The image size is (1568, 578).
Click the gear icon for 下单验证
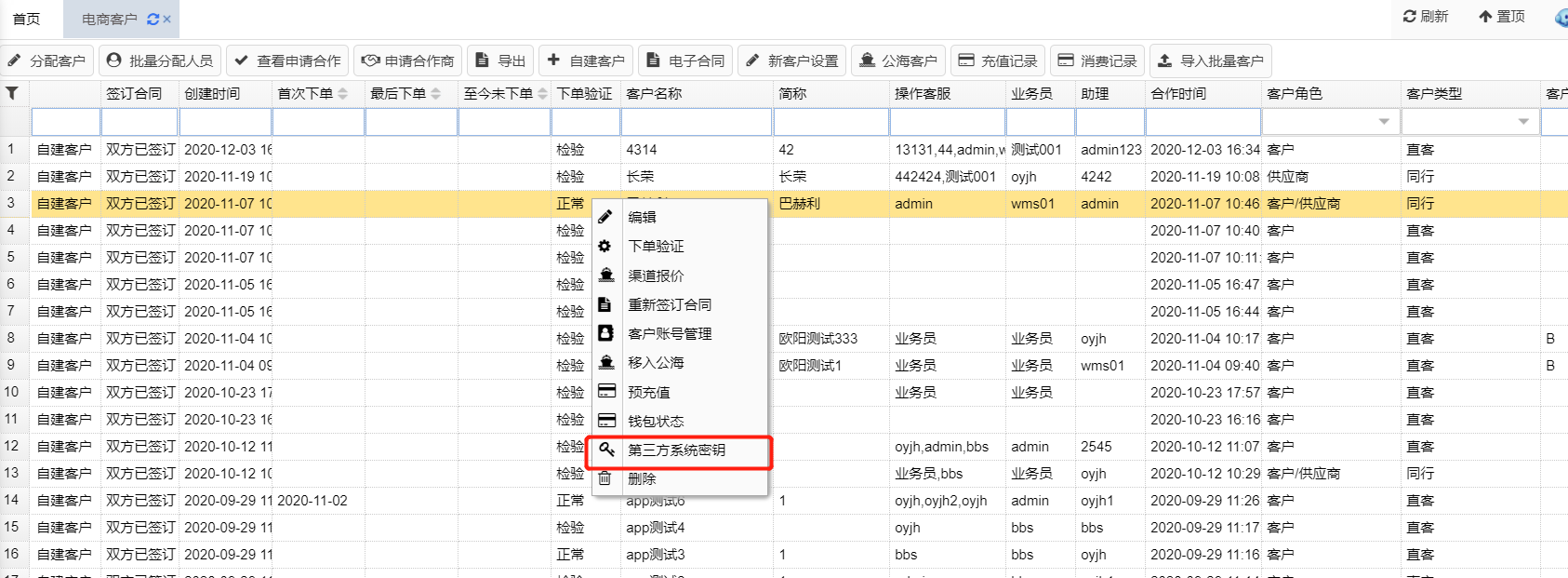coord(605,246)
